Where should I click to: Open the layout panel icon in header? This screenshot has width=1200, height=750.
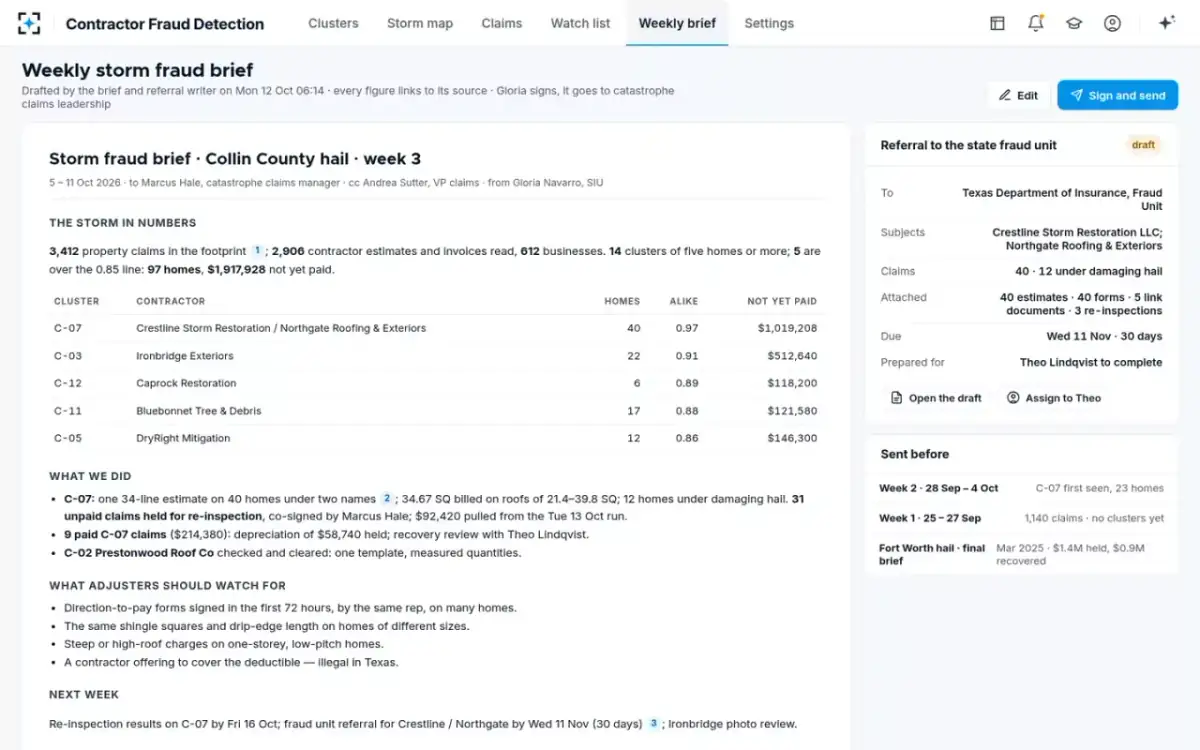997,23
